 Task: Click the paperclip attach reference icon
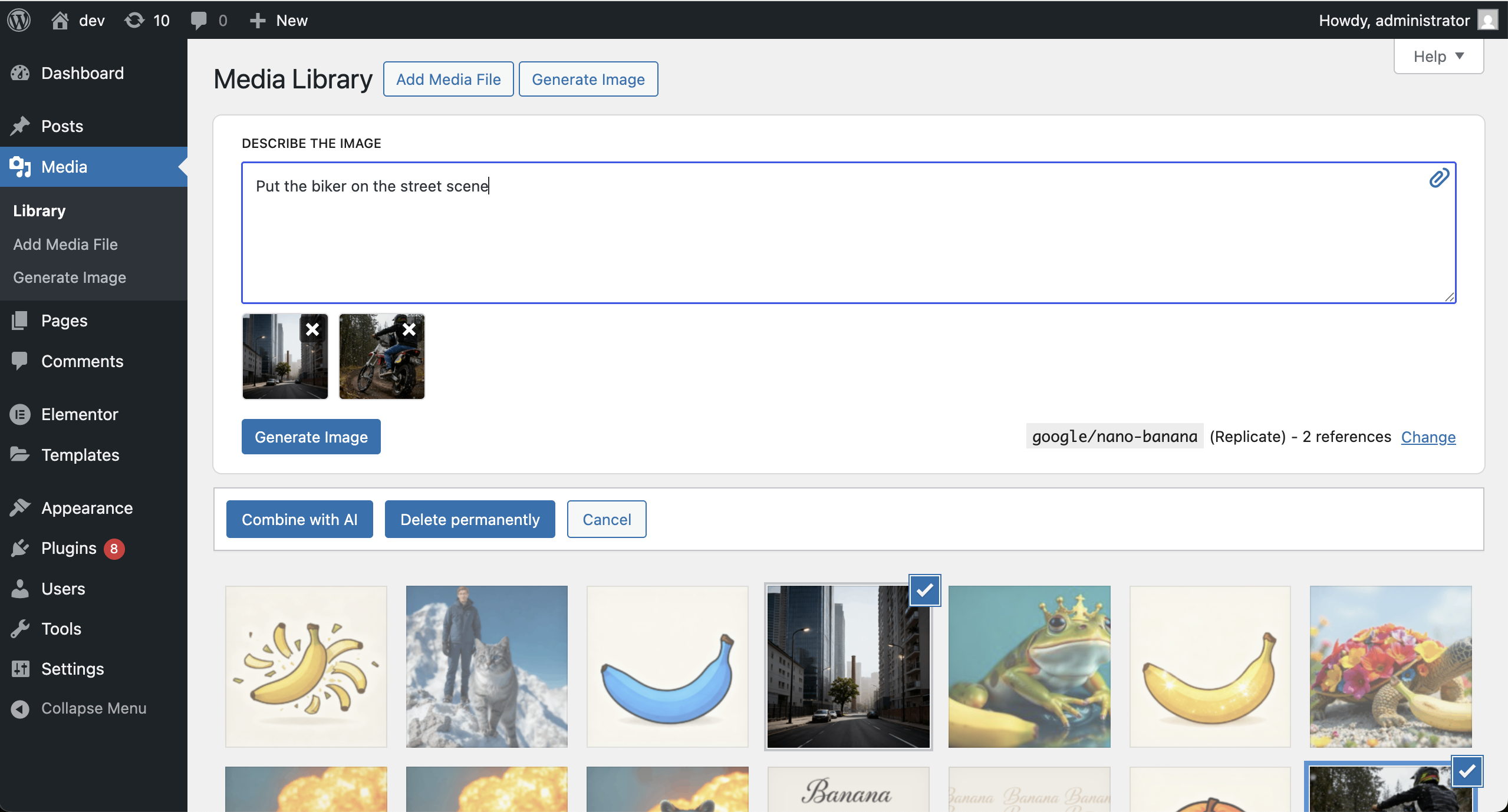pos(1438,178)
